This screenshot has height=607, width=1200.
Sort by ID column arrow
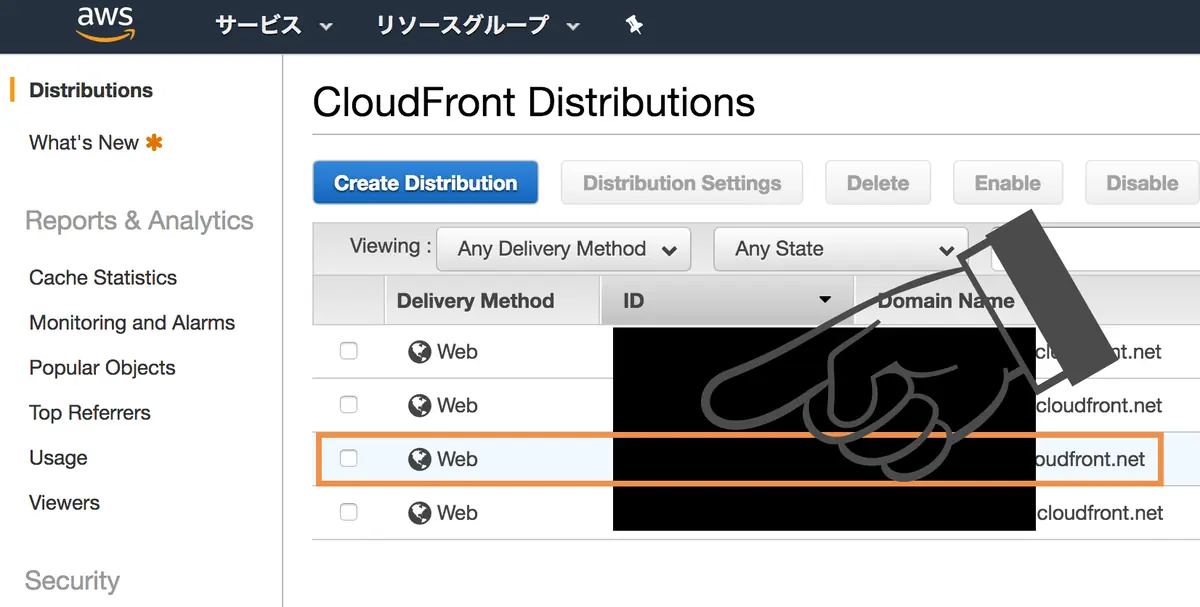point(825,300)
